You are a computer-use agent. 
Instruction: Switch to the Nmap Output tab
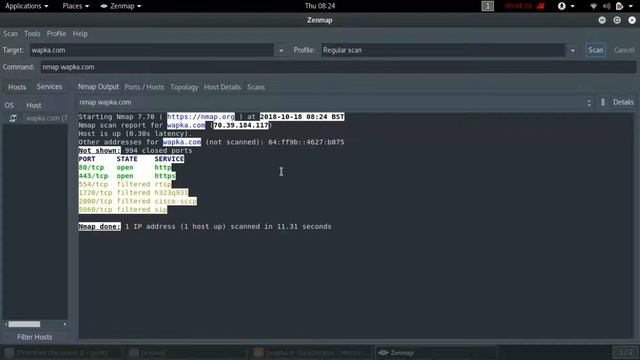(x=98, y=87)
